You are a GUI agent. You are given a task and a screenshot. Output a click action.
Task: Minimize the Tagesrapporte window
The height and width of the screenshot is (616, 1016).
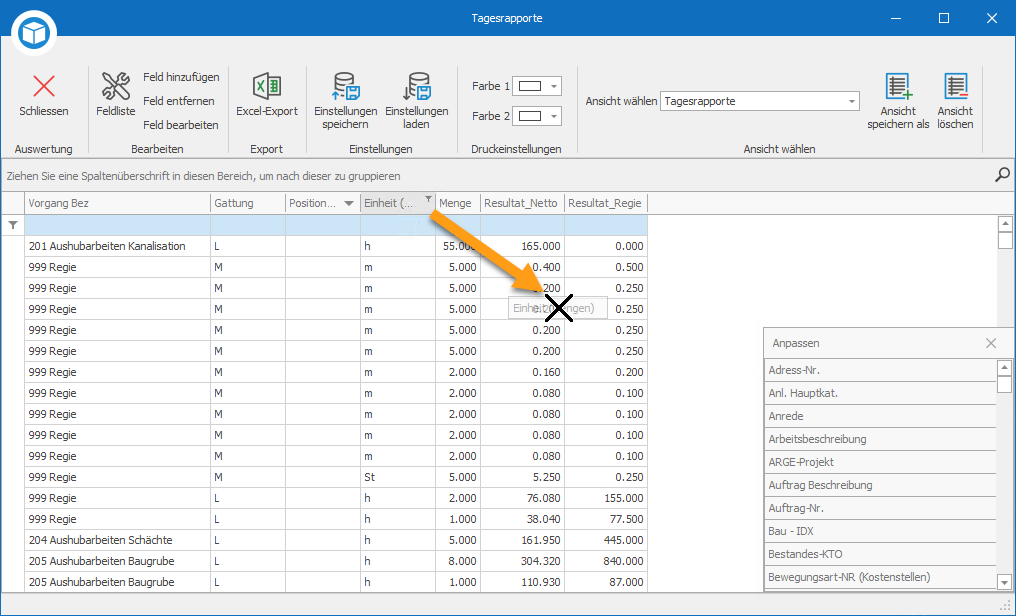(896, 18)
